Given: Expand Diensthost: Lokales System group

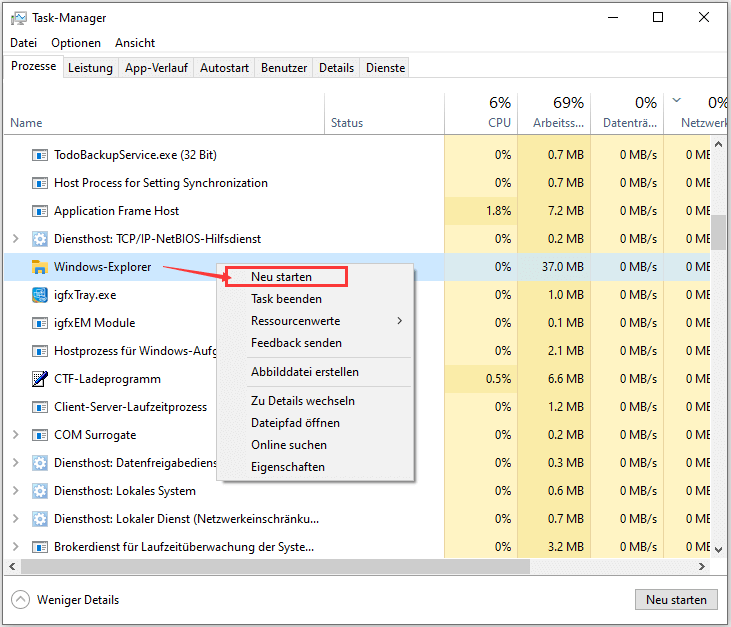Looking at the screenshot, I should pyautogui.click(x=15, y=490).
